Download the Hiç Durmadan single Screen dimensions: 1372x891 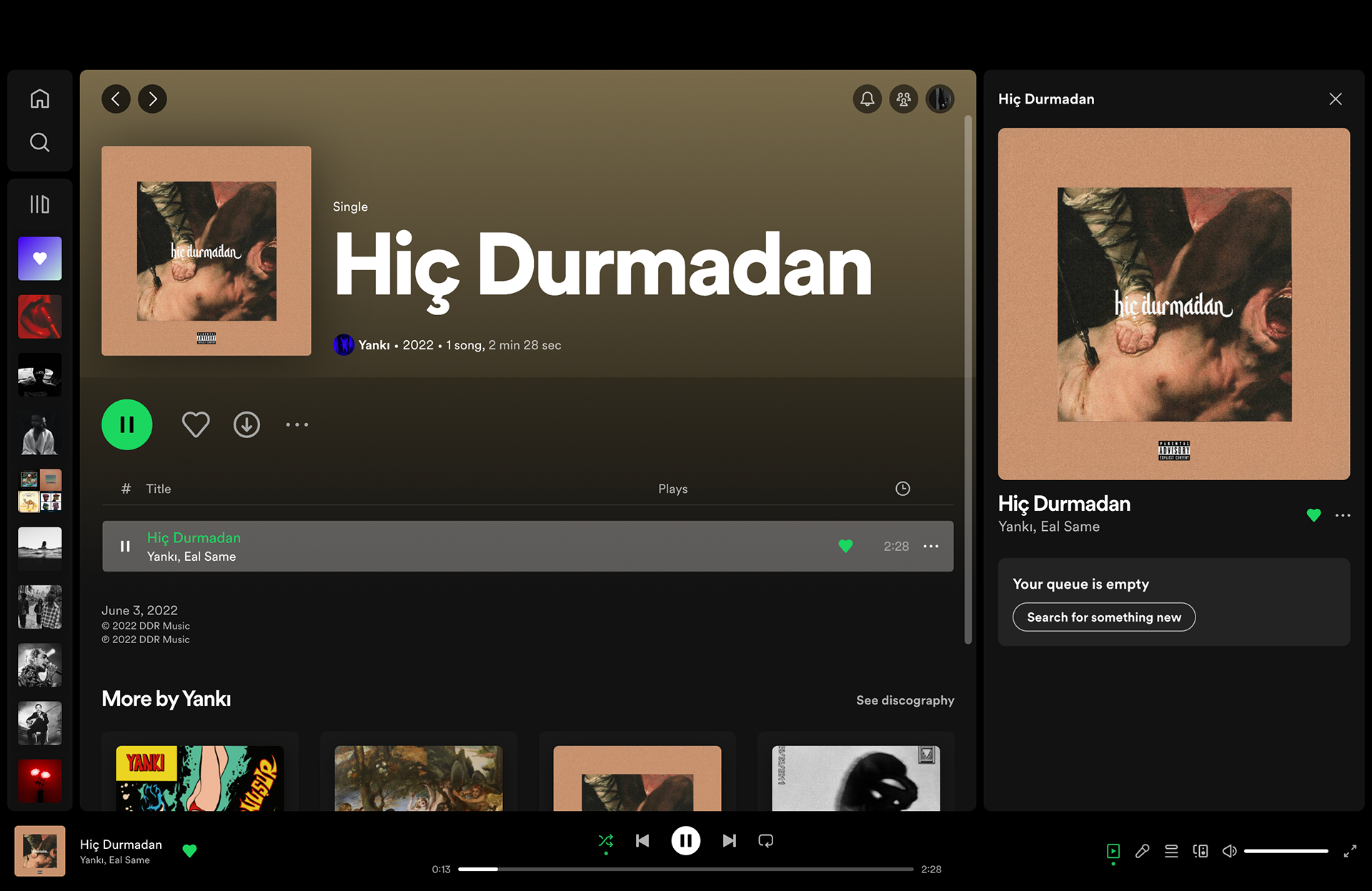pos(247,424)
